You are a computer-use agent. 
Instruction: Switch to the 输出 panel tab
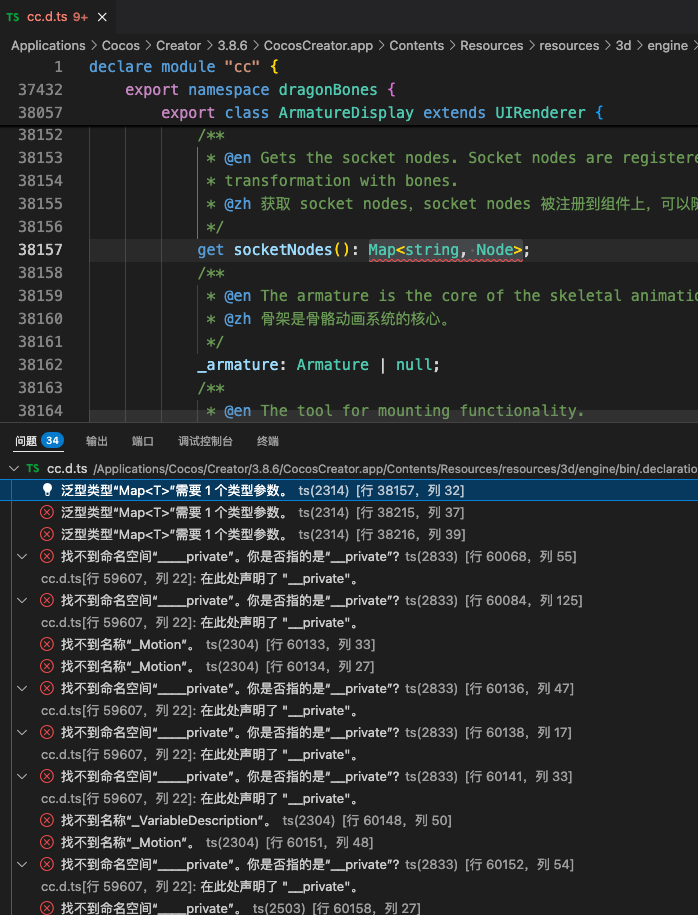[x=97, y=441]
